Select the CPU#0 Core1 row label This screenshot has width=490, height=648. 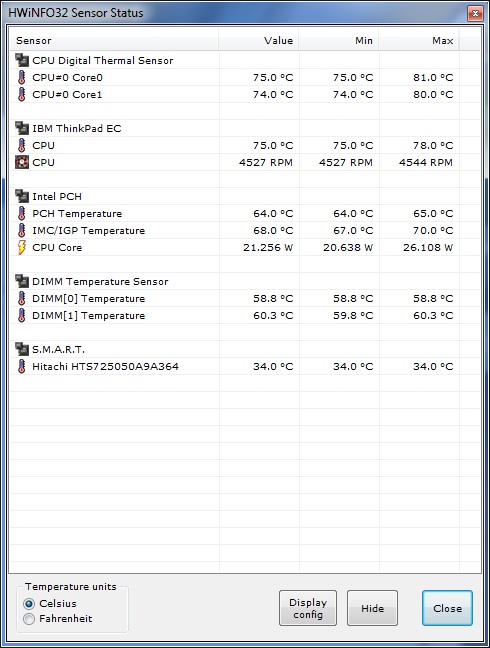67,95
